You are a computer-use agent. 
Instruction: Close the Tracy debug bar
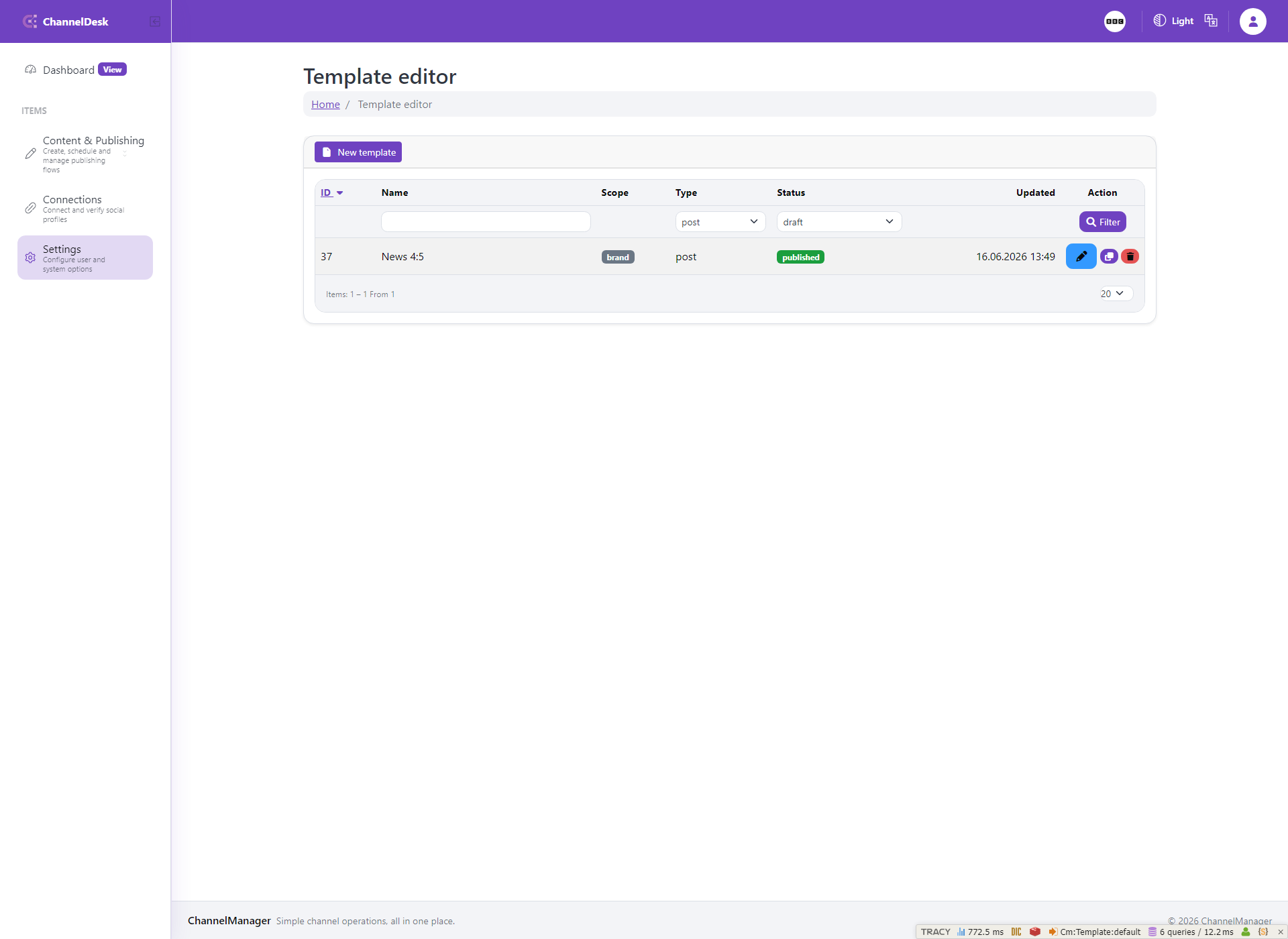coord(1280,932)
